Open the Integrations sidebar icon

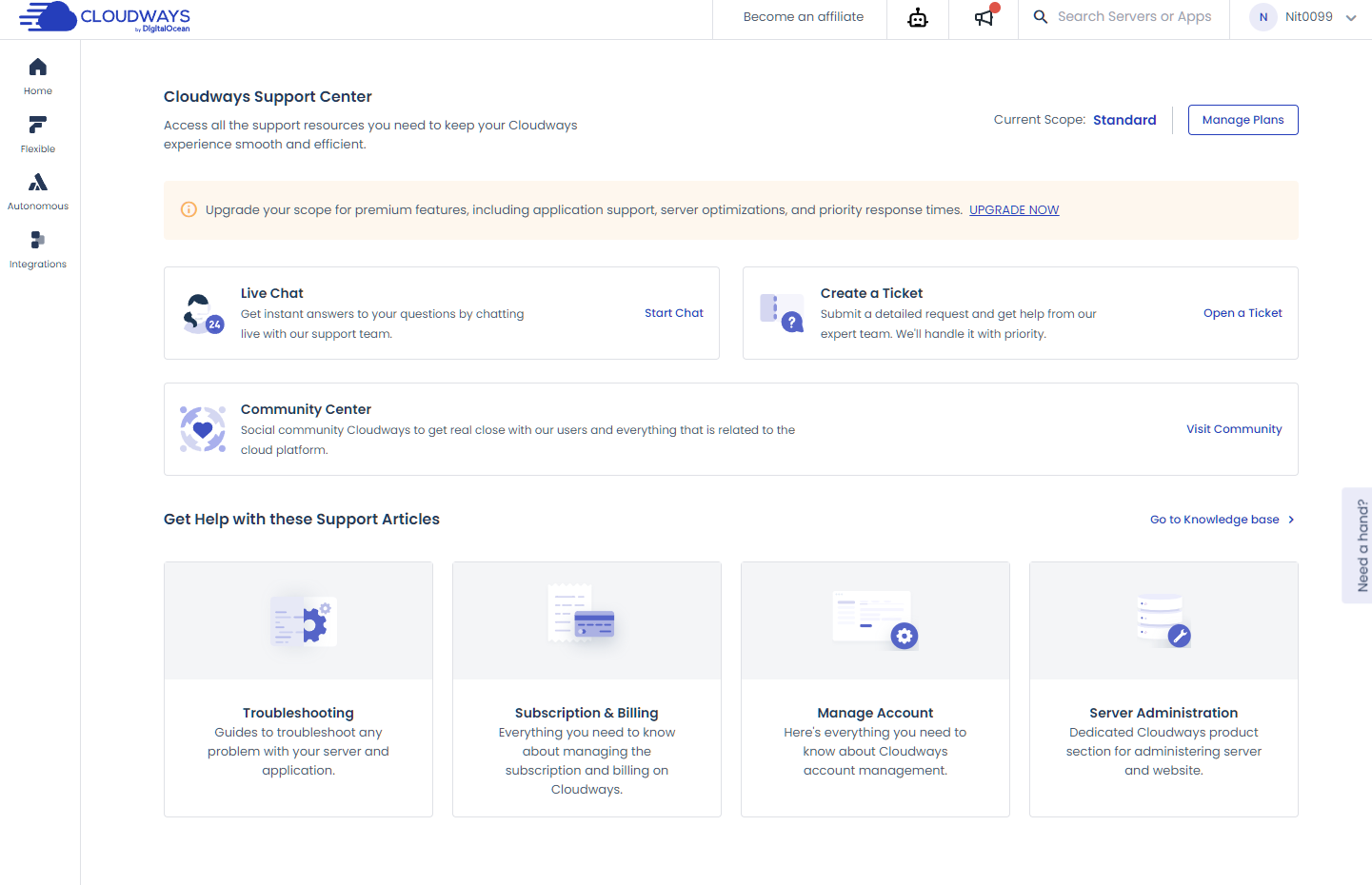click(x=38, y=240)
